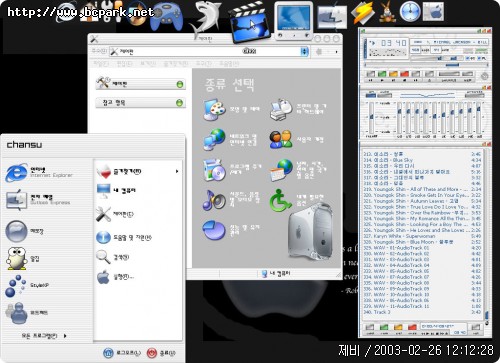The height and width of the screenshot is (363, 500).
Task: Click the game controller dock icon
Action: (x=166, y=17)
